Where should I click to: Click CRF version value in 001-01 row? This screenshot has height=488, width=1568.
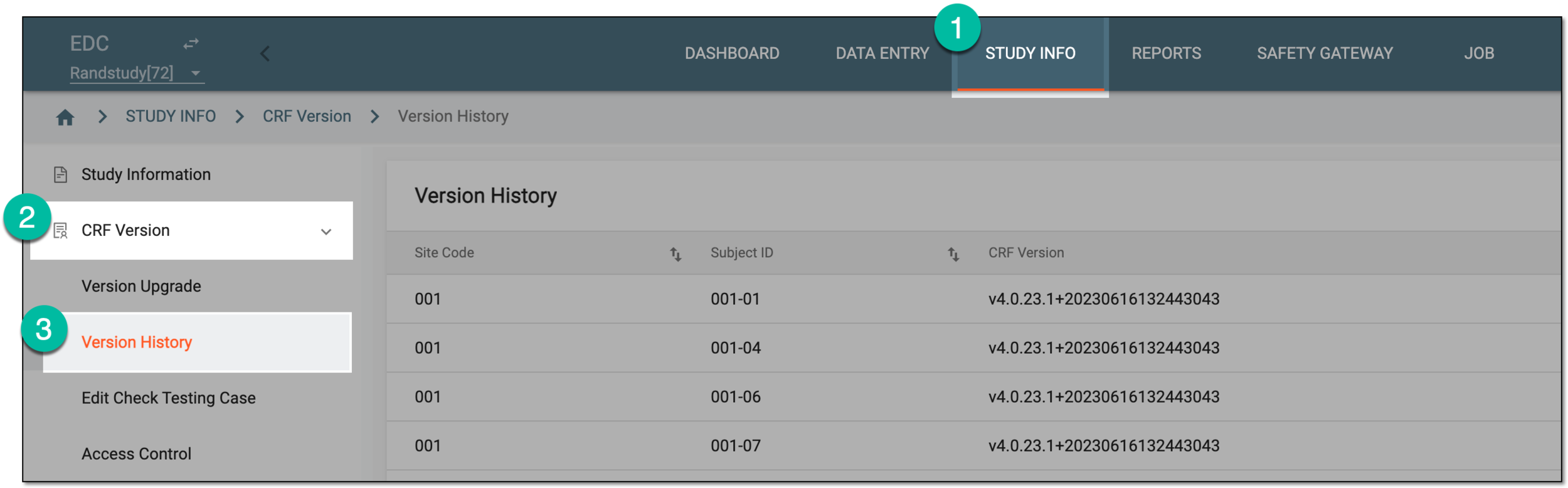click(1104, 299)
